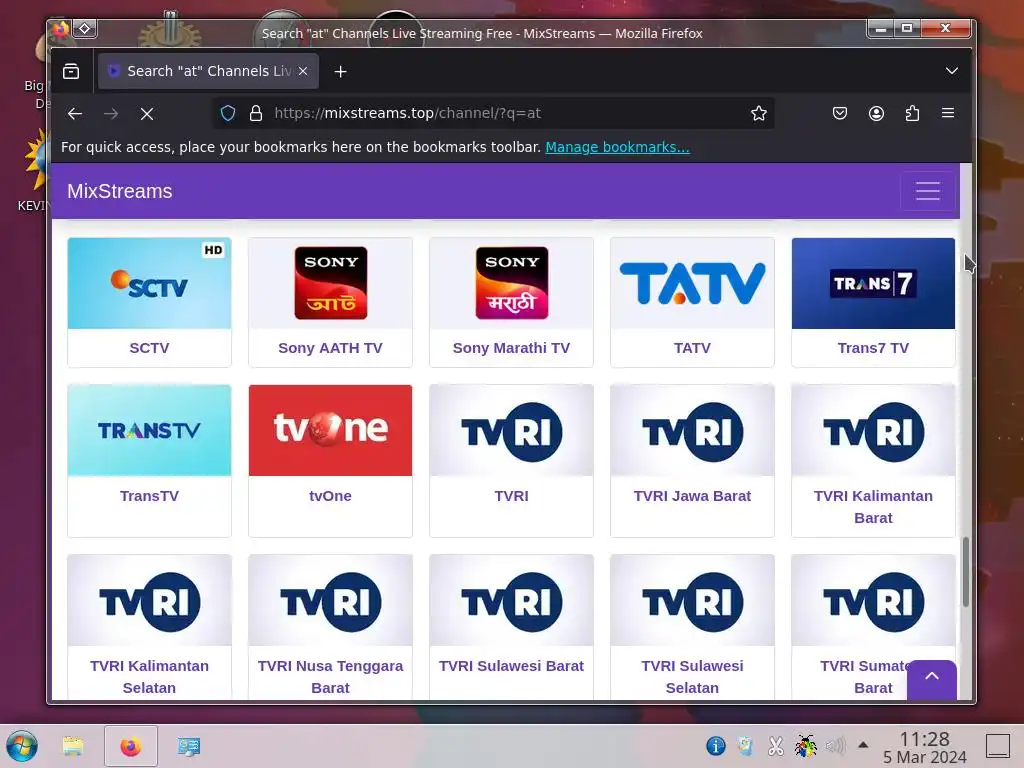Open the bug-shaped tray icon

(x=805, y=745)
